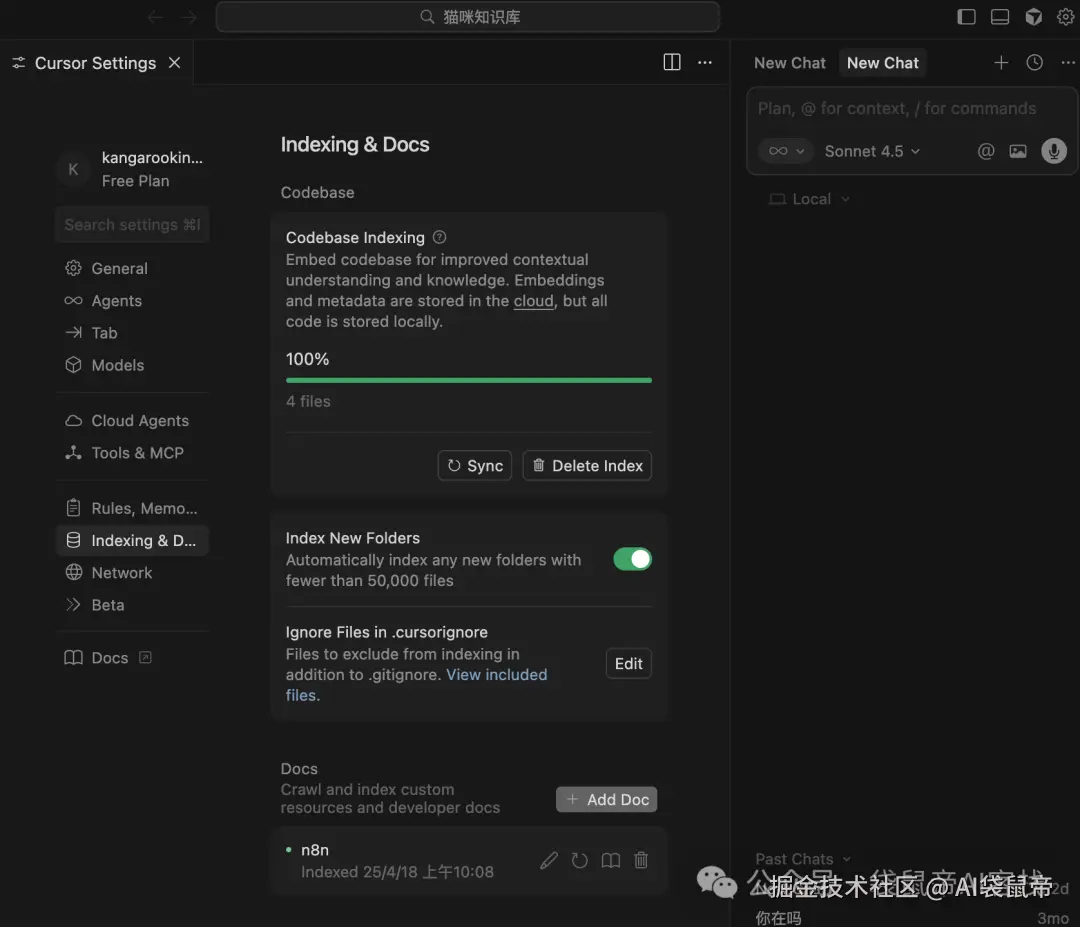
Task: Open the Models settings section
Action: 117,365
